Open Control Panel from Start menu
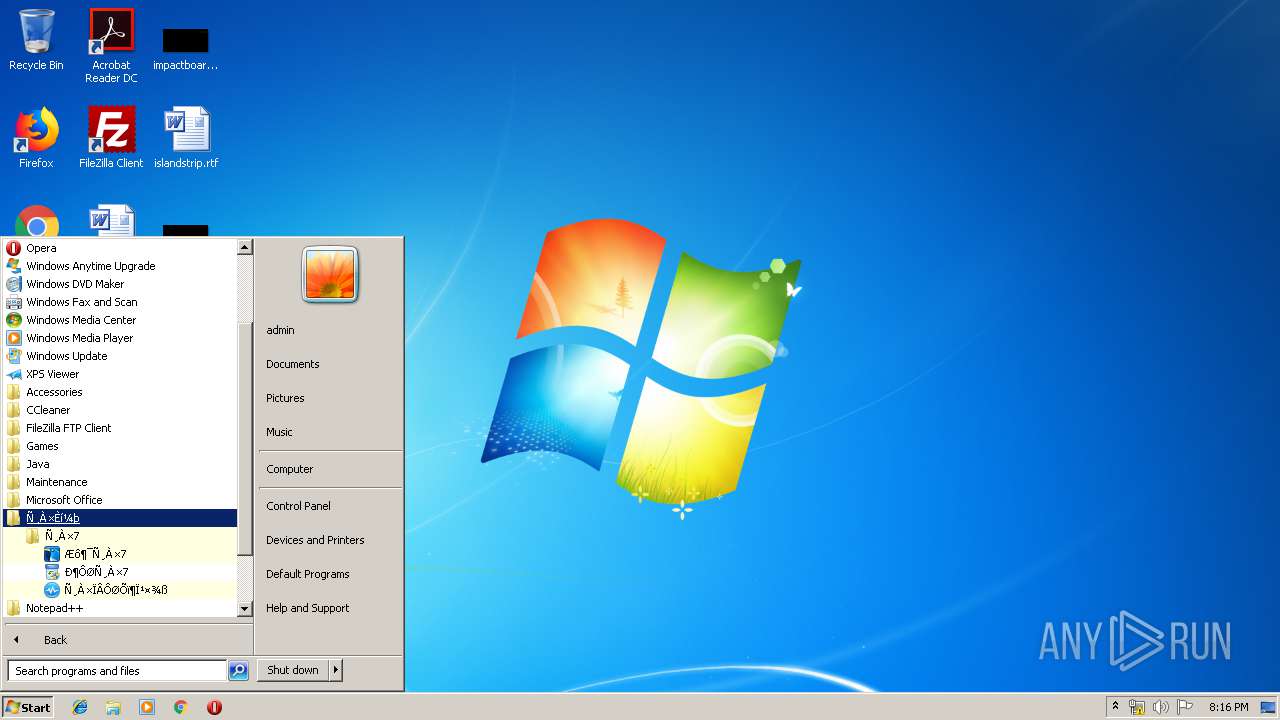Viewport: 1280px width, 720px height. [329, 506]
